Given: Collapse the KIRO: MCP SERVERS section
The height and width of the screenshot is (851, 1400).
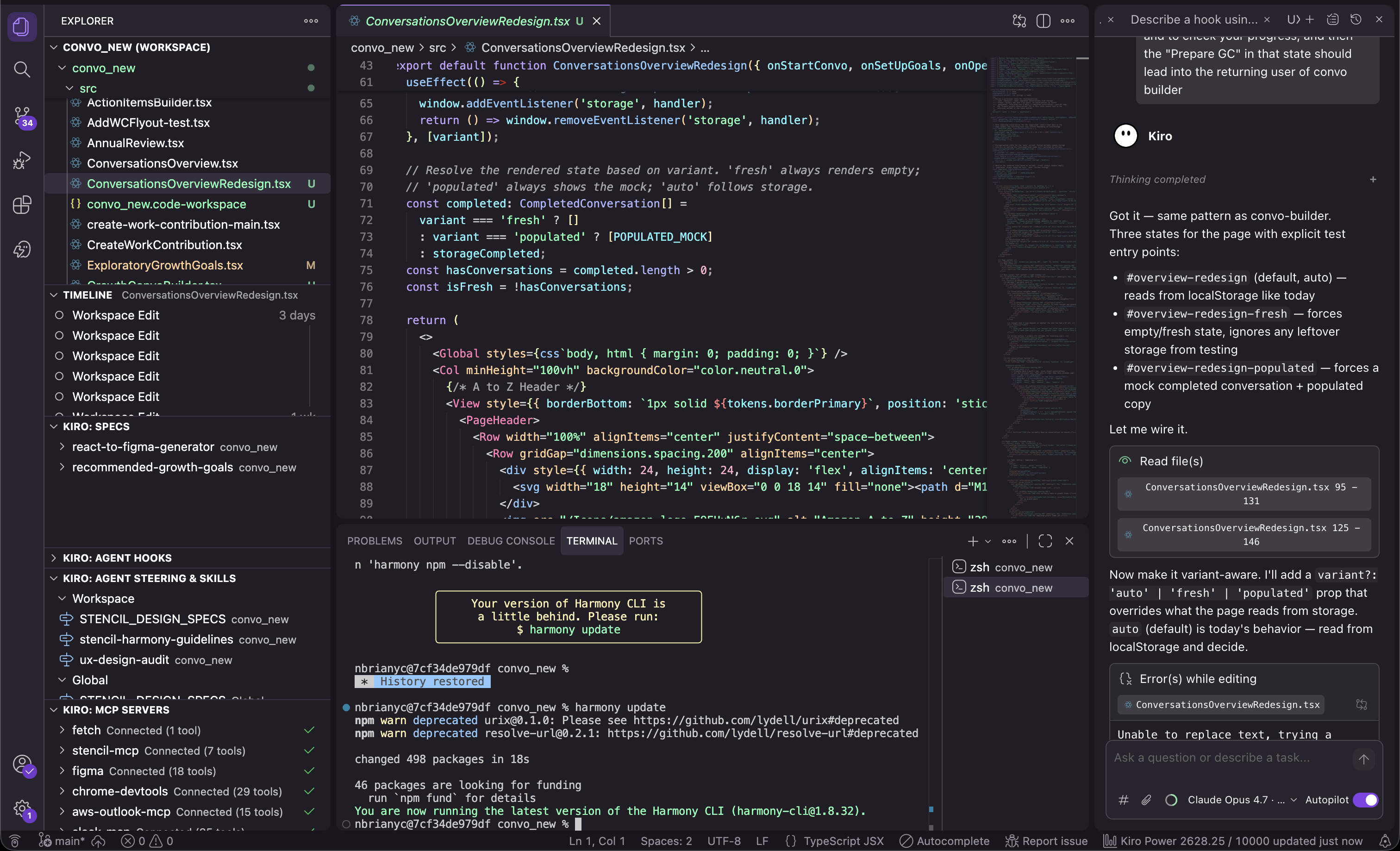Looking at the screenshot, I should (x=54, y=709).
